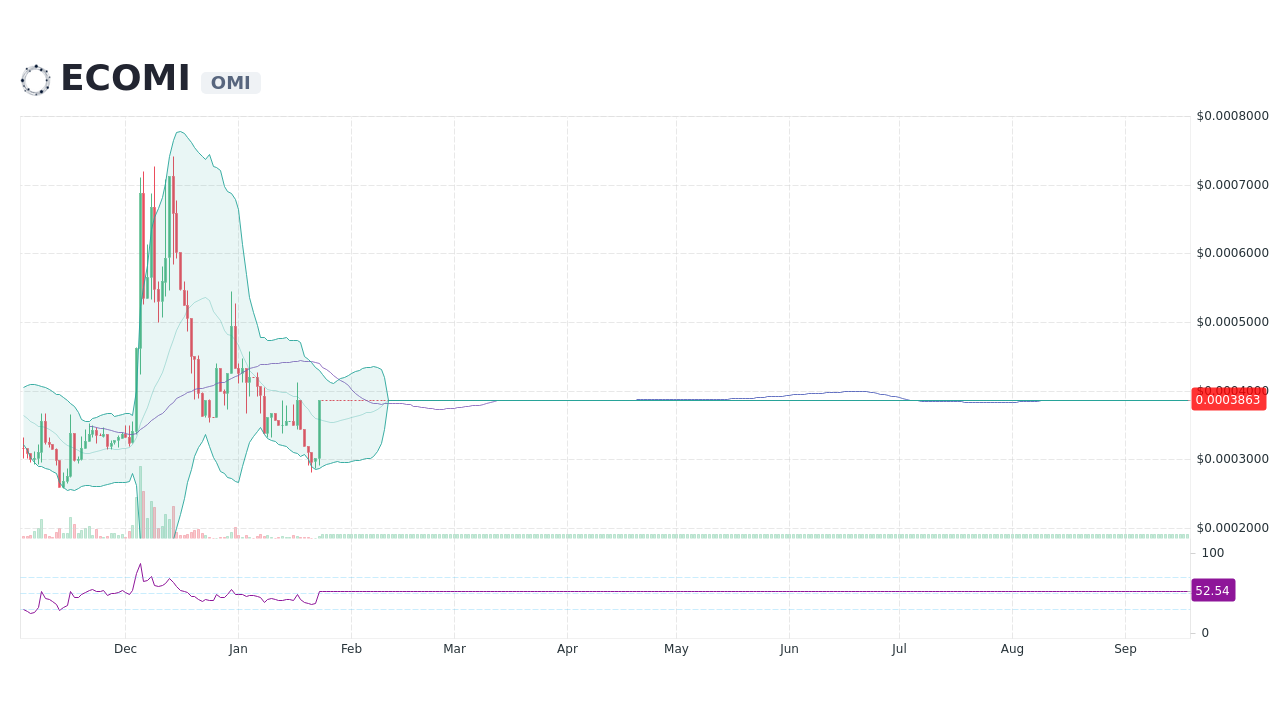Click the 100 level on RSI axis

coord(1212,553)
